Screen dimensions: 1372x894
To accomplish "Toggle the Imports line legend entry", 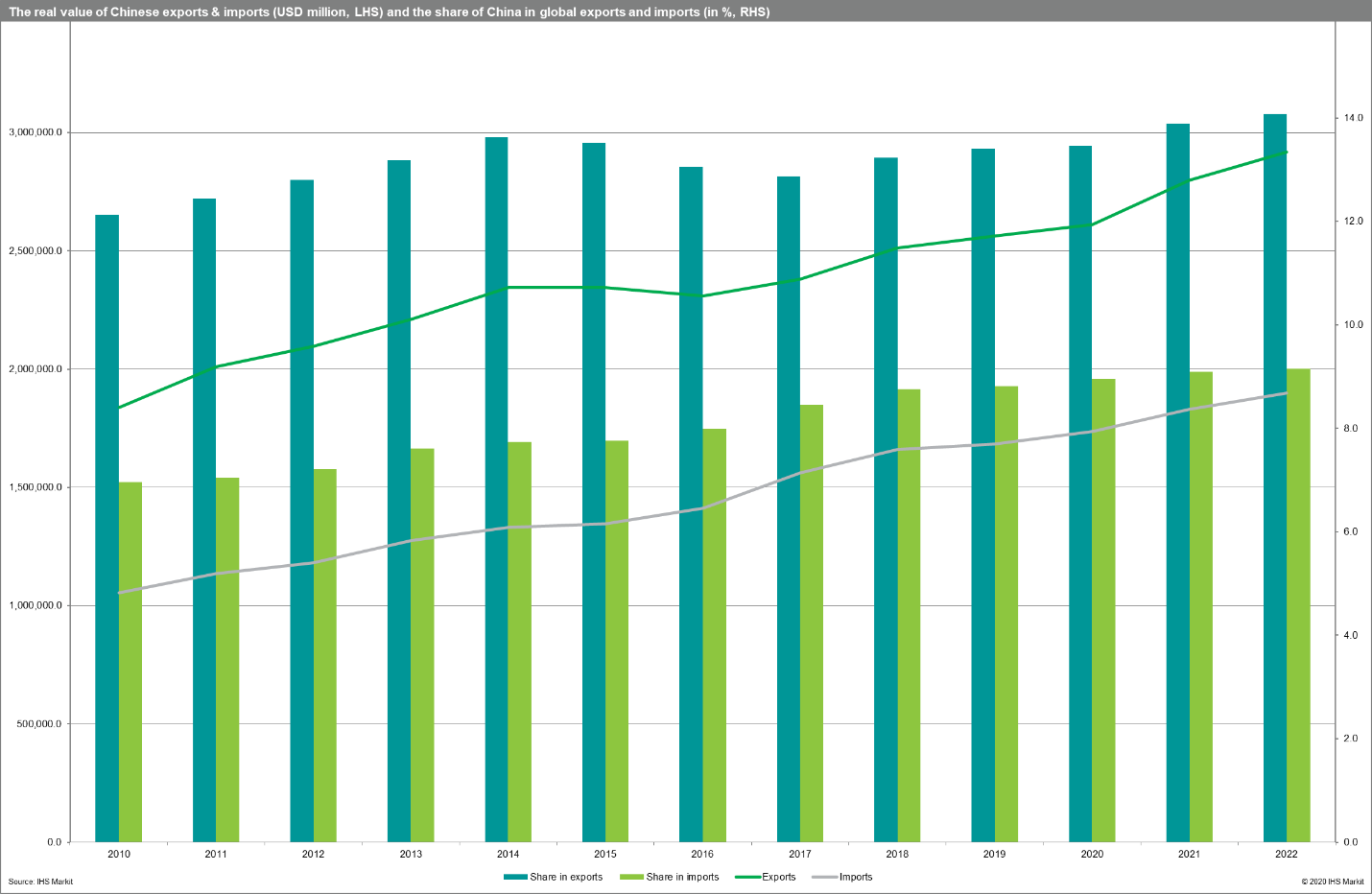I will tap(842, 877).
